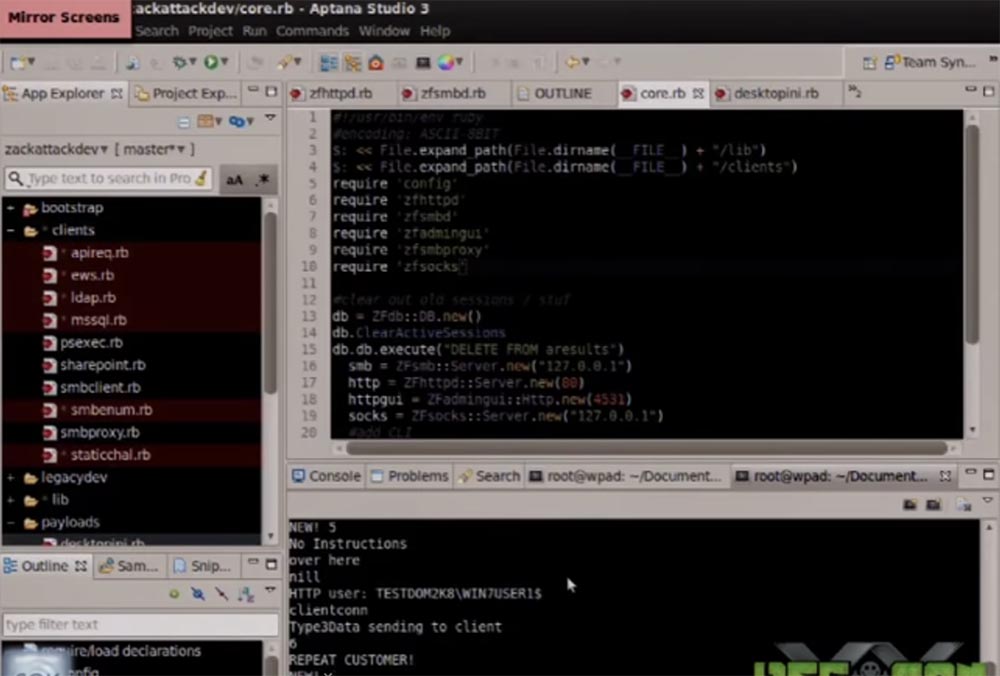Collapse the payloads folder
This screenshot has height=676, width=1000.
tap(11, 522)
